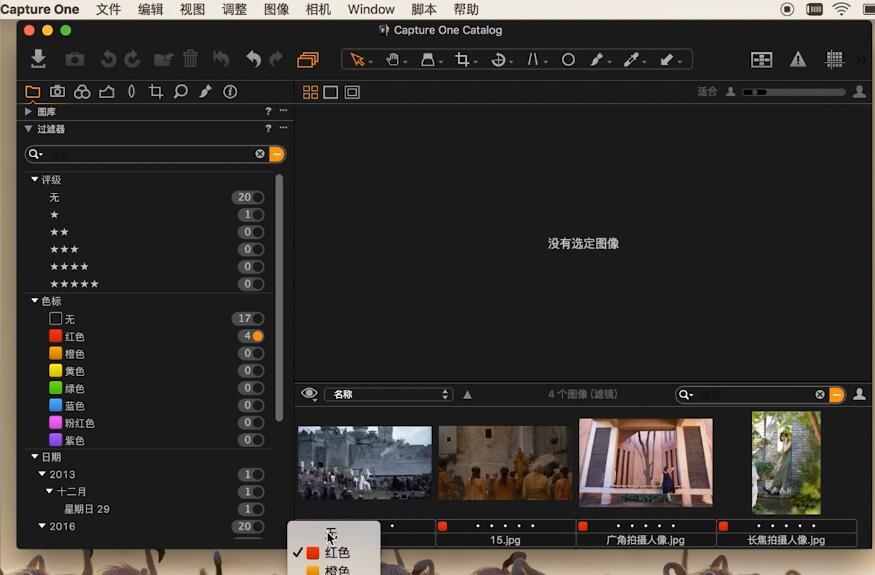Collapse the 十二月 month node

49,491
